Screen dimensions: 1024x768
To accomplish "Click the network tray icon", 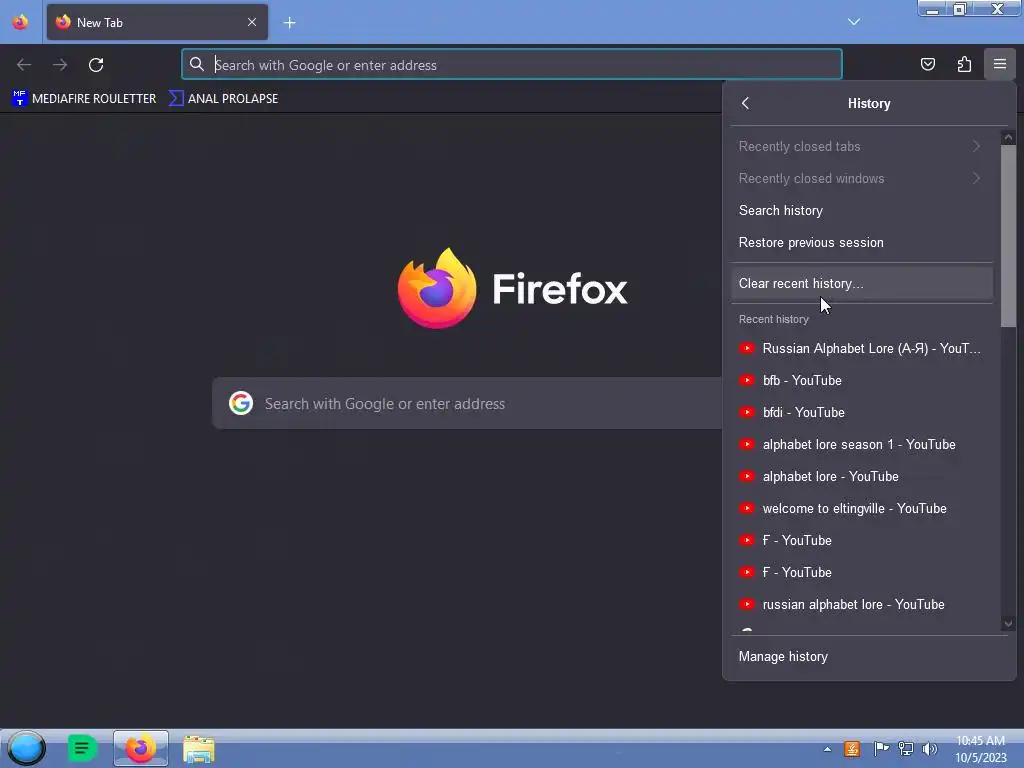I will tap(906, 749).
